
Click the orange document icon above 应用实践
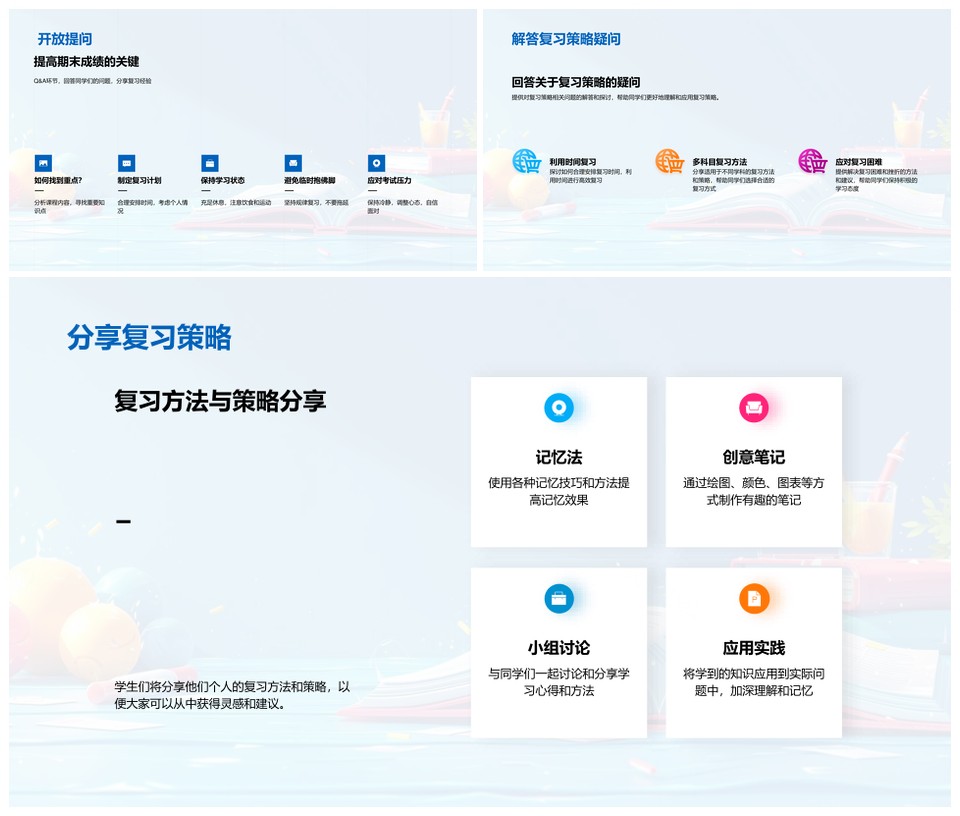(x=754, y=598)
